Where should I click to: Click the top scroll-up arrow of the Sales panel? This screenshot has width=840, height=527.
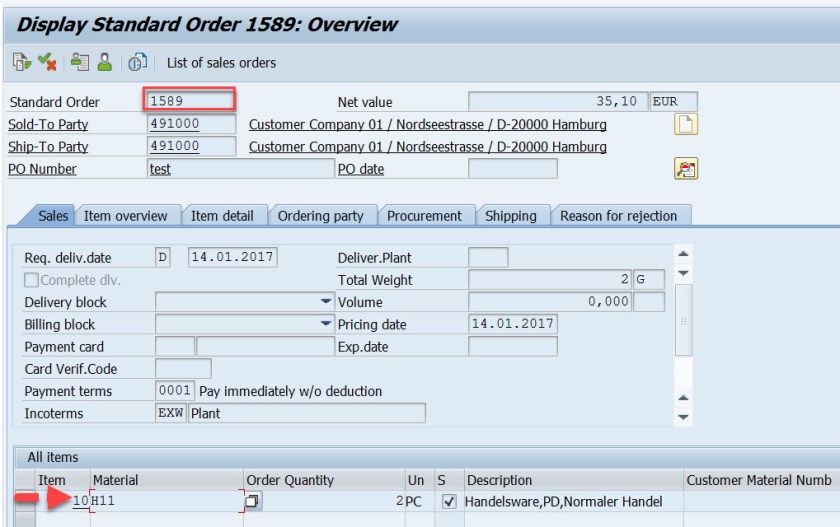tap(683, 254)
